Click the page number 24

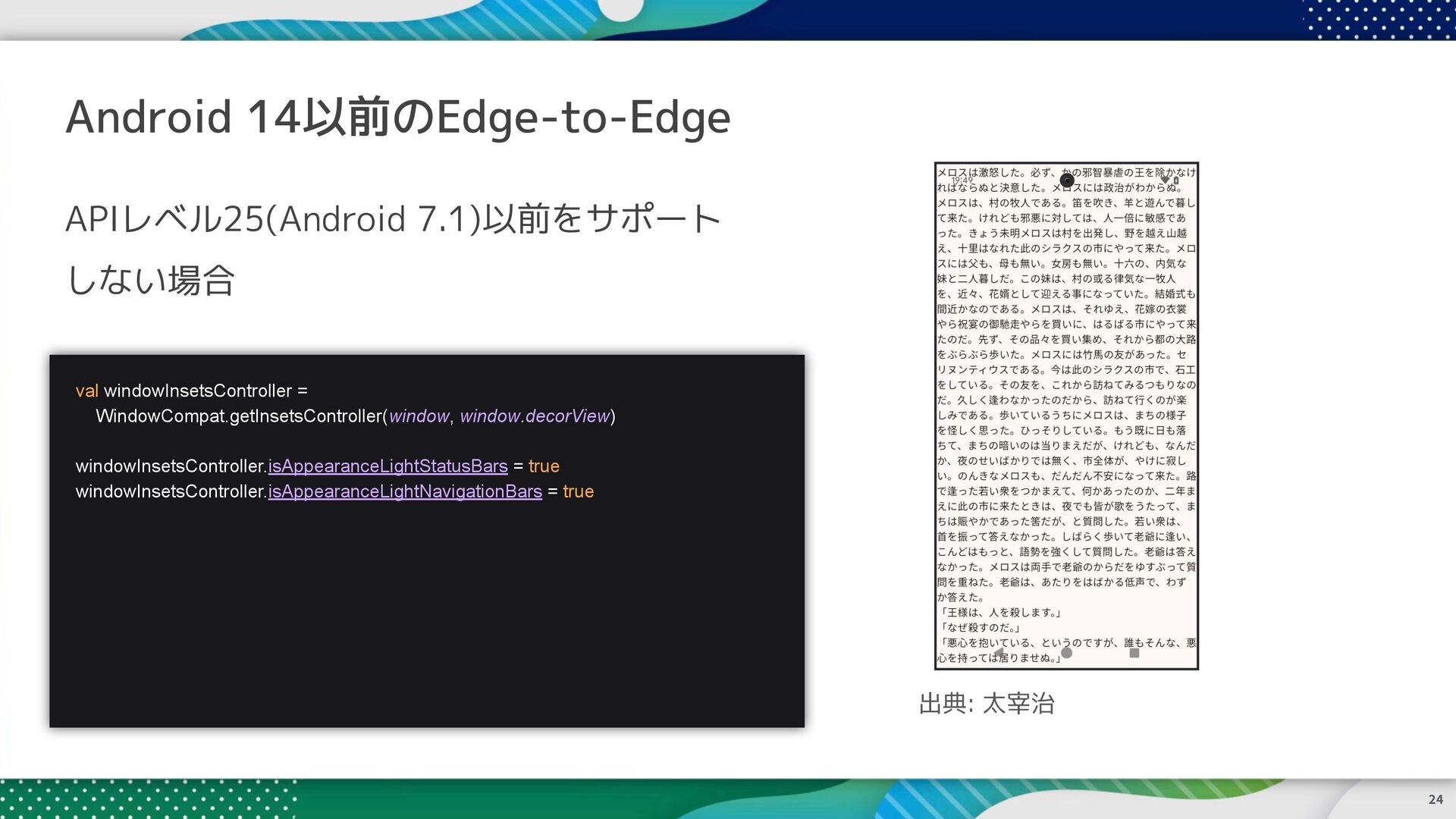pyautogui.click(x=1435, y=799)
